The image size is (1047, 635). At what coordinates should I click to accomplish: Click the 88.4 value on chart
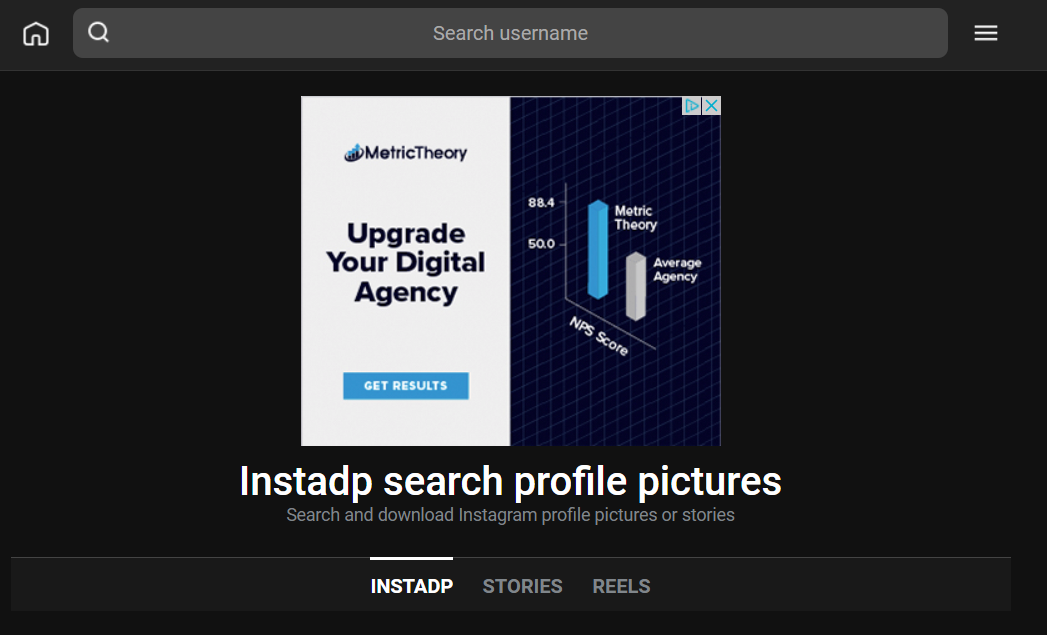541,202
